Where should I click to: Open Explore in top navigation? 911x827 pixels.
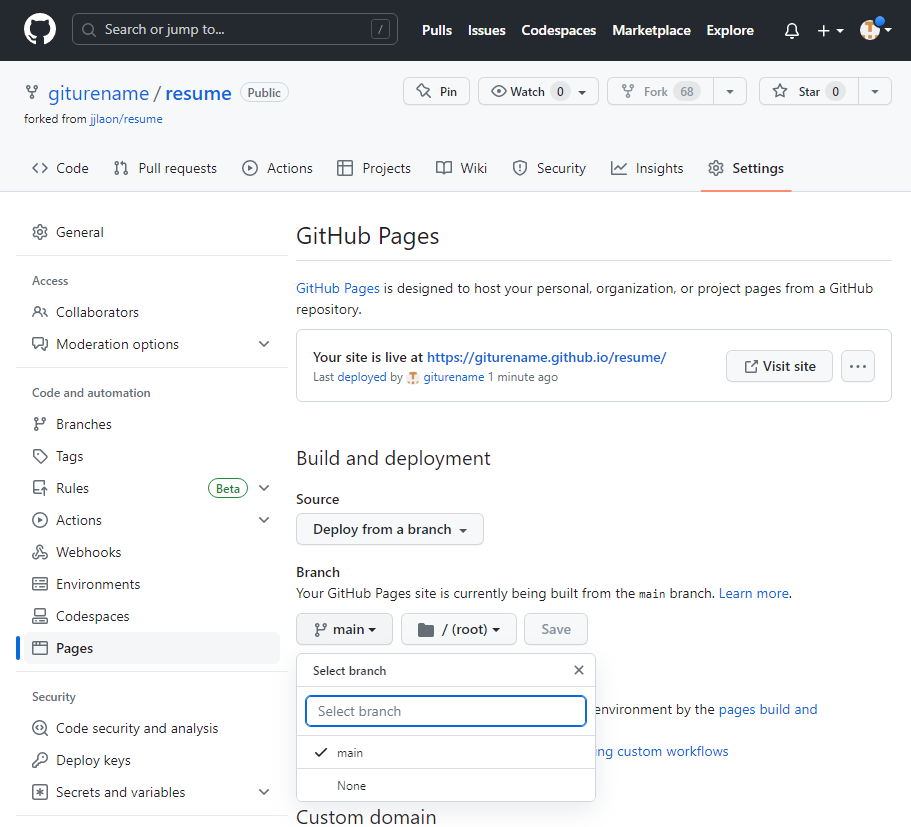(x=730, y=30)
